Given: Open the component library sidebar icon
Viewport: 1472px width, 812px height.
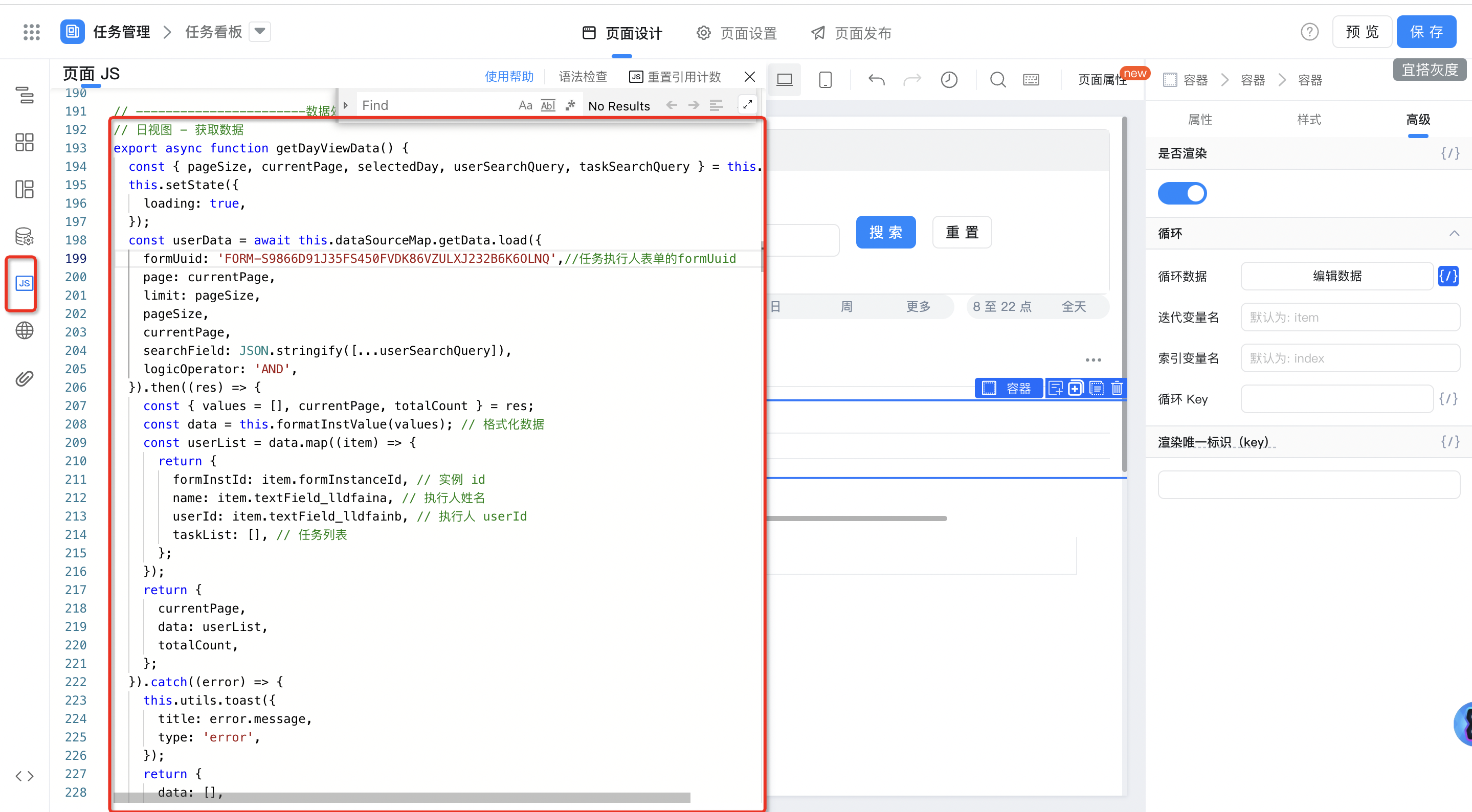Looking at the screenshot, I should [x=25, y=142].
